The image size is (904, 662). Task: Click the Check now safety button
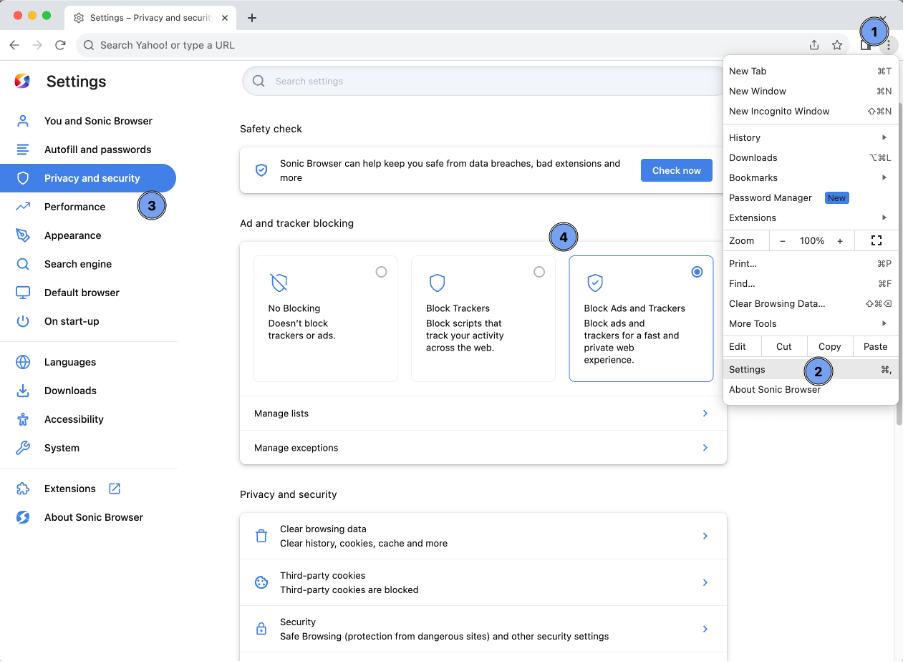676,170
